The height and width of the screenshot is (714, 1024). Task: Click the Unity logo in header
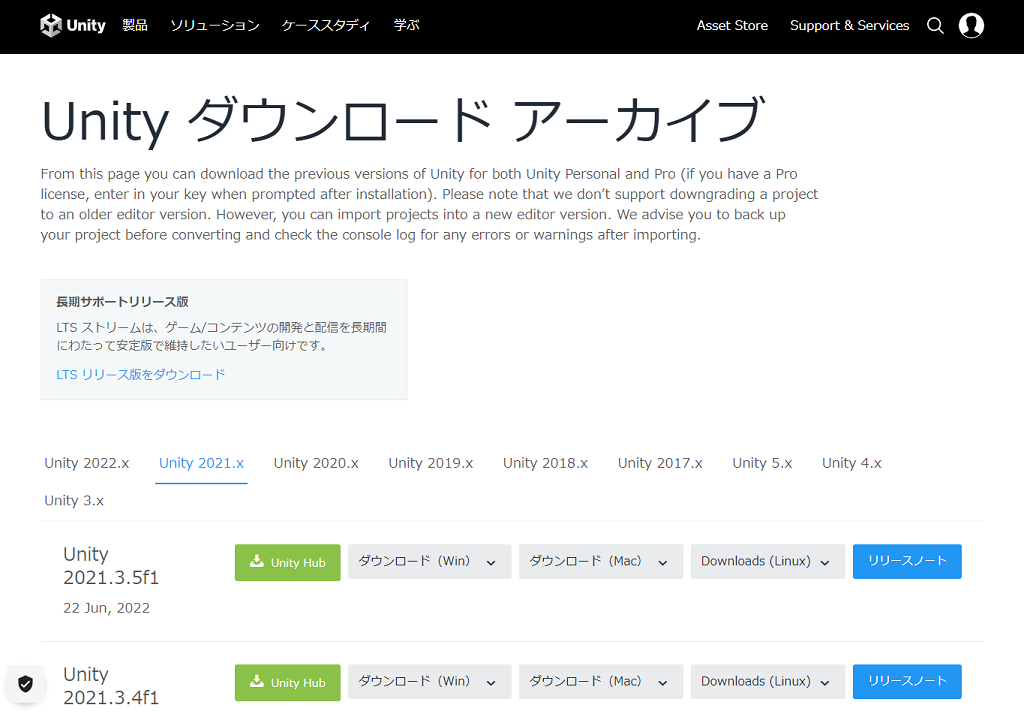click(x=73, y=26)
